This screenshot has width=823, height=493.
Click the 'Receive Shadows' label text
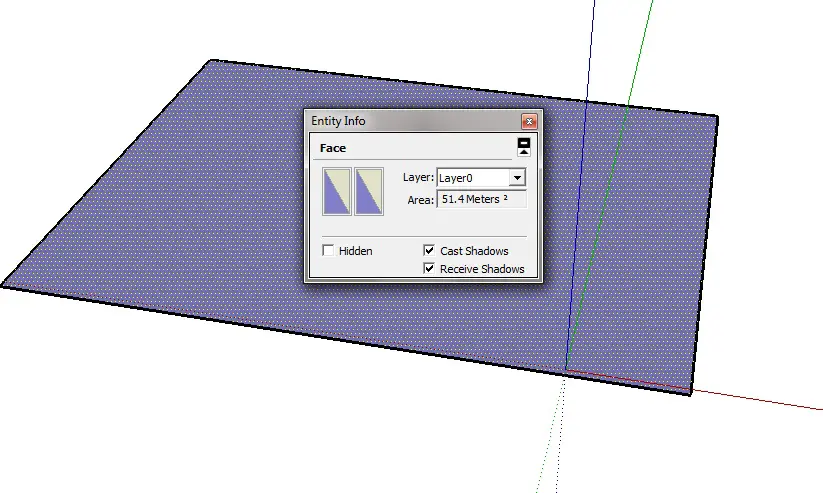pyautogui.click(x=482, y=269)
